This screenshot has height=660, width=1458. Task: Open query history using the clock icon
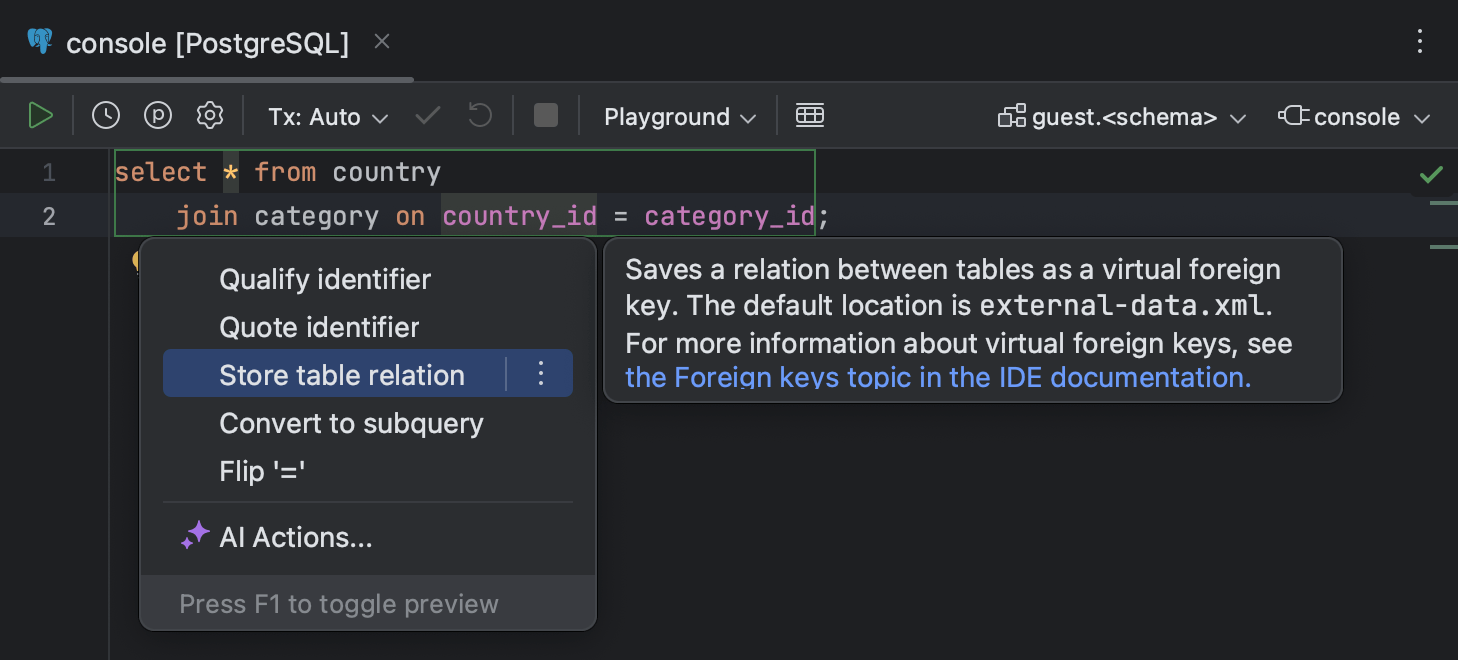coord(105,115)
